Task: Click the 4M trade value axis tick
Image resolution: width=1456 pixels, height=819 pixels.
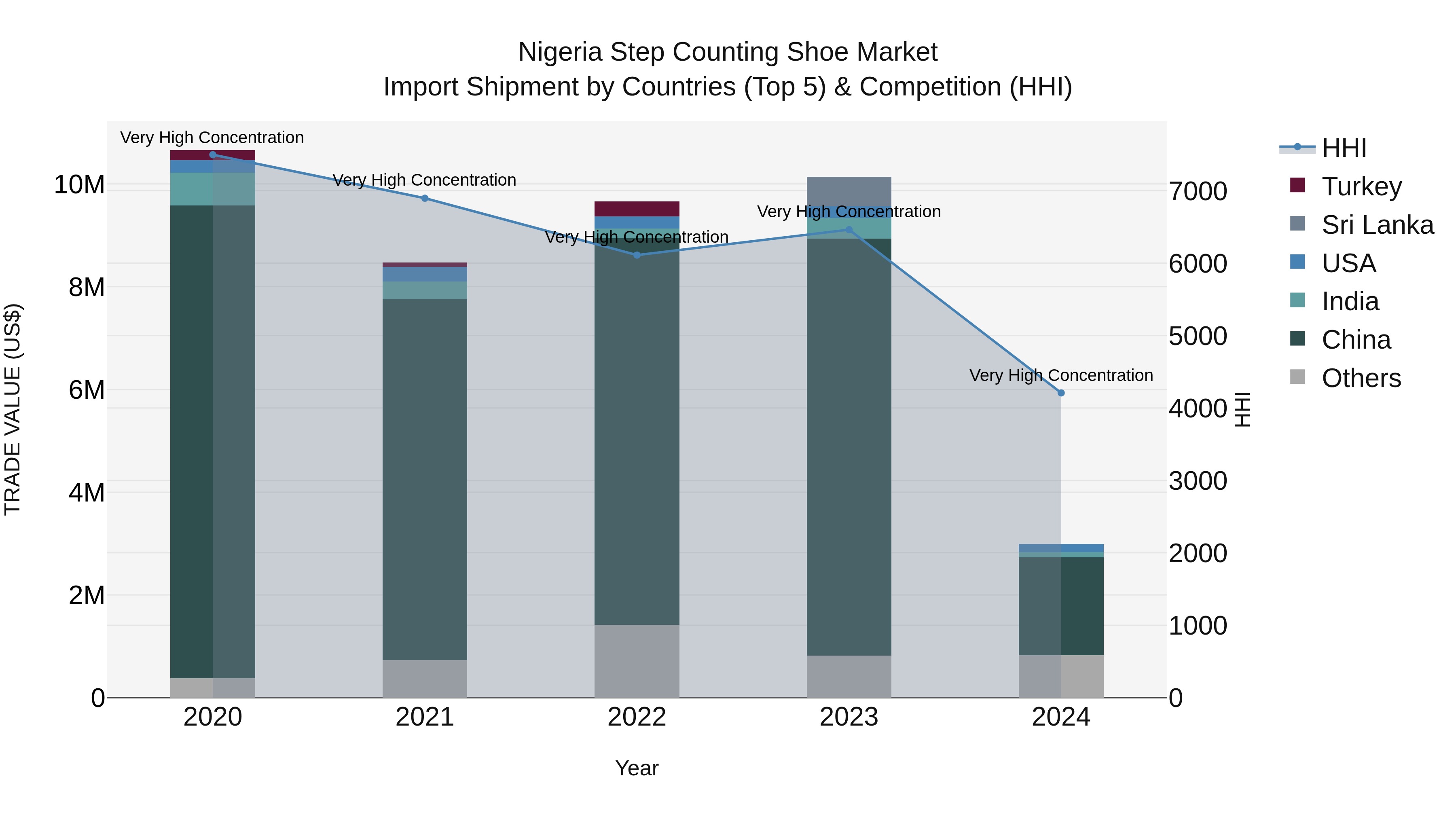Action: coord(87,493)
